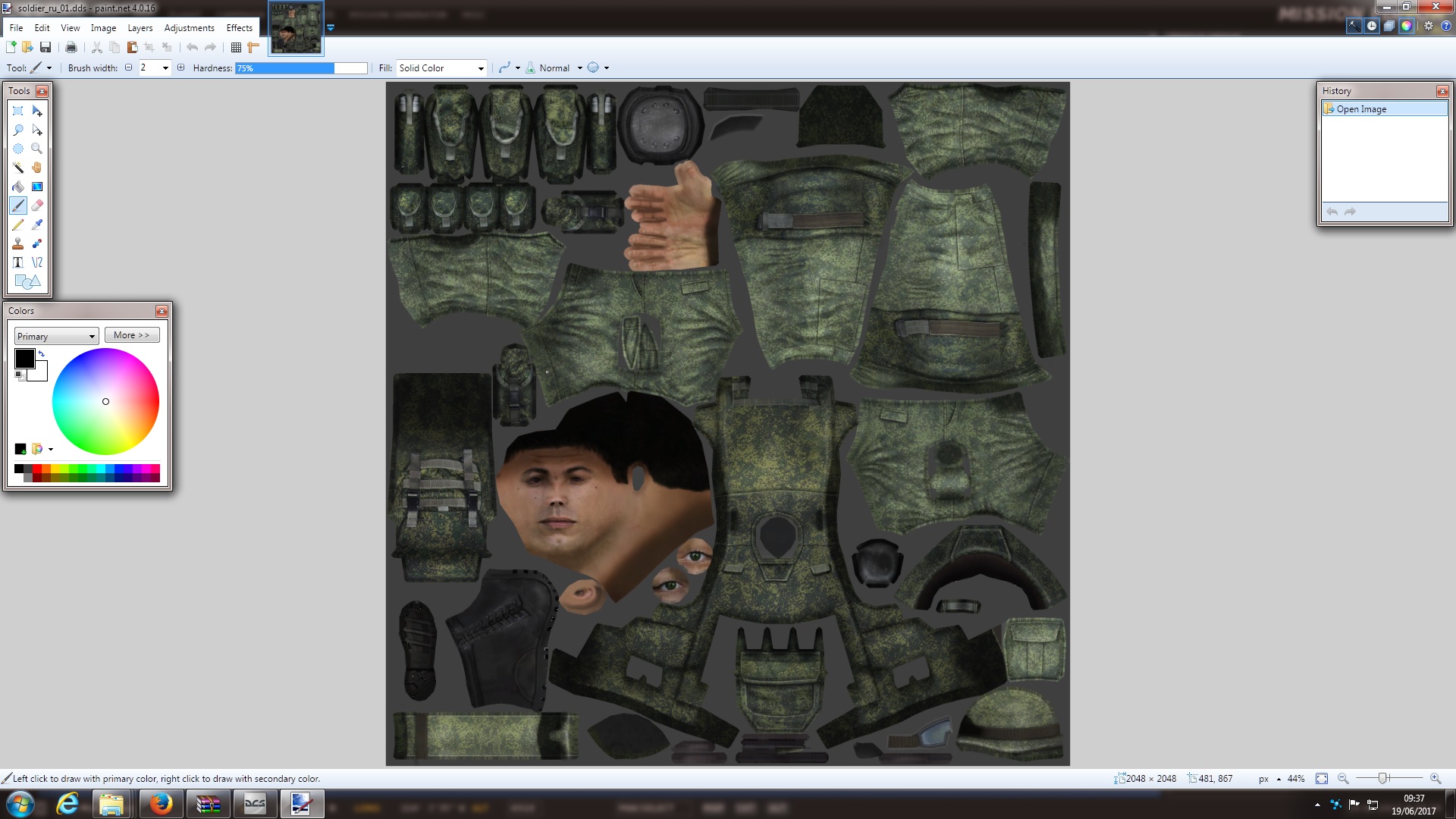This screenshot has height=819, width=1456.
Task: Expand the Fill Solid Color dropdown
Action: point(442,68)
